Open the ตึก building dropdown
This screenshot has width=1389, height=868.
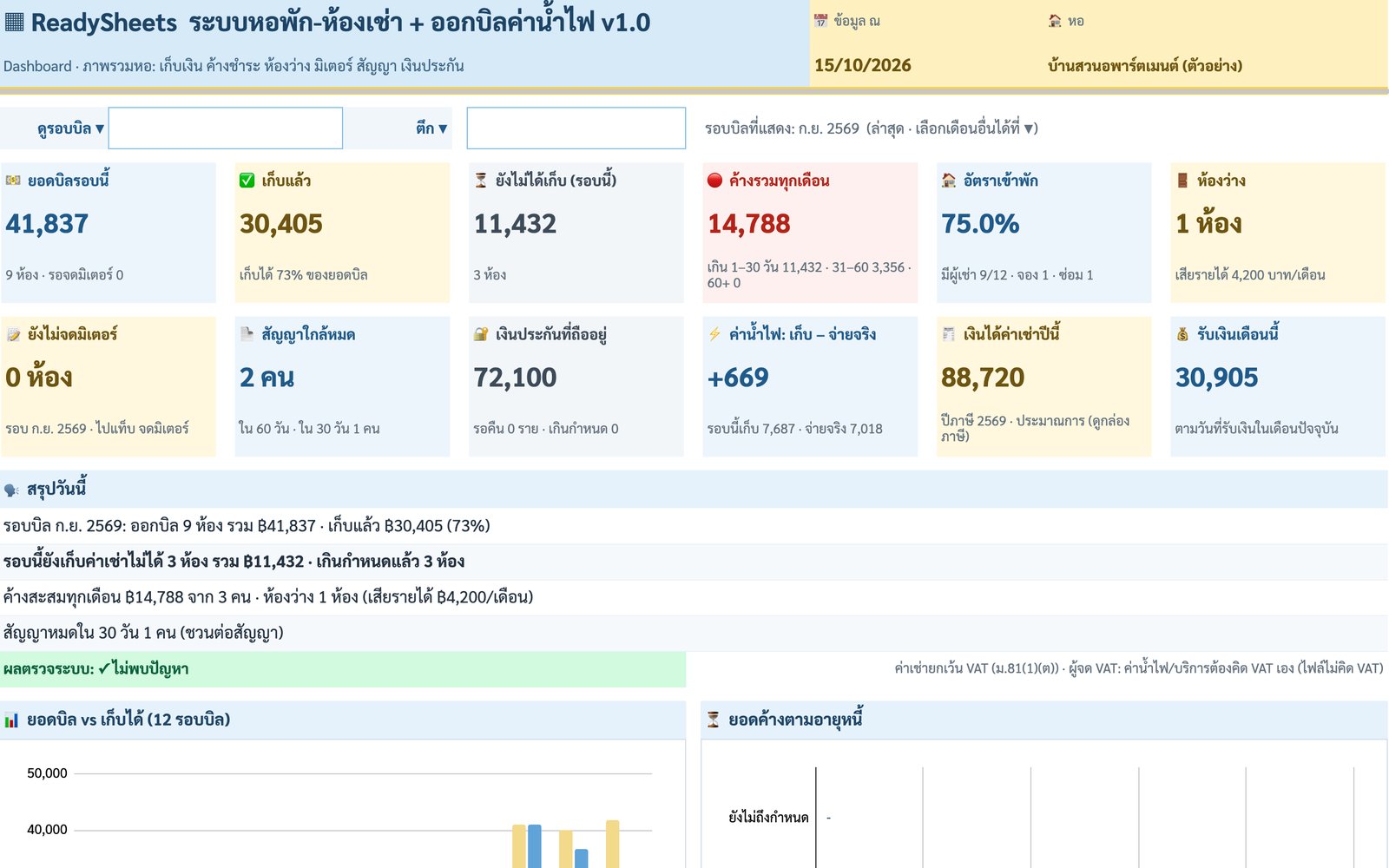coord(431,128)
